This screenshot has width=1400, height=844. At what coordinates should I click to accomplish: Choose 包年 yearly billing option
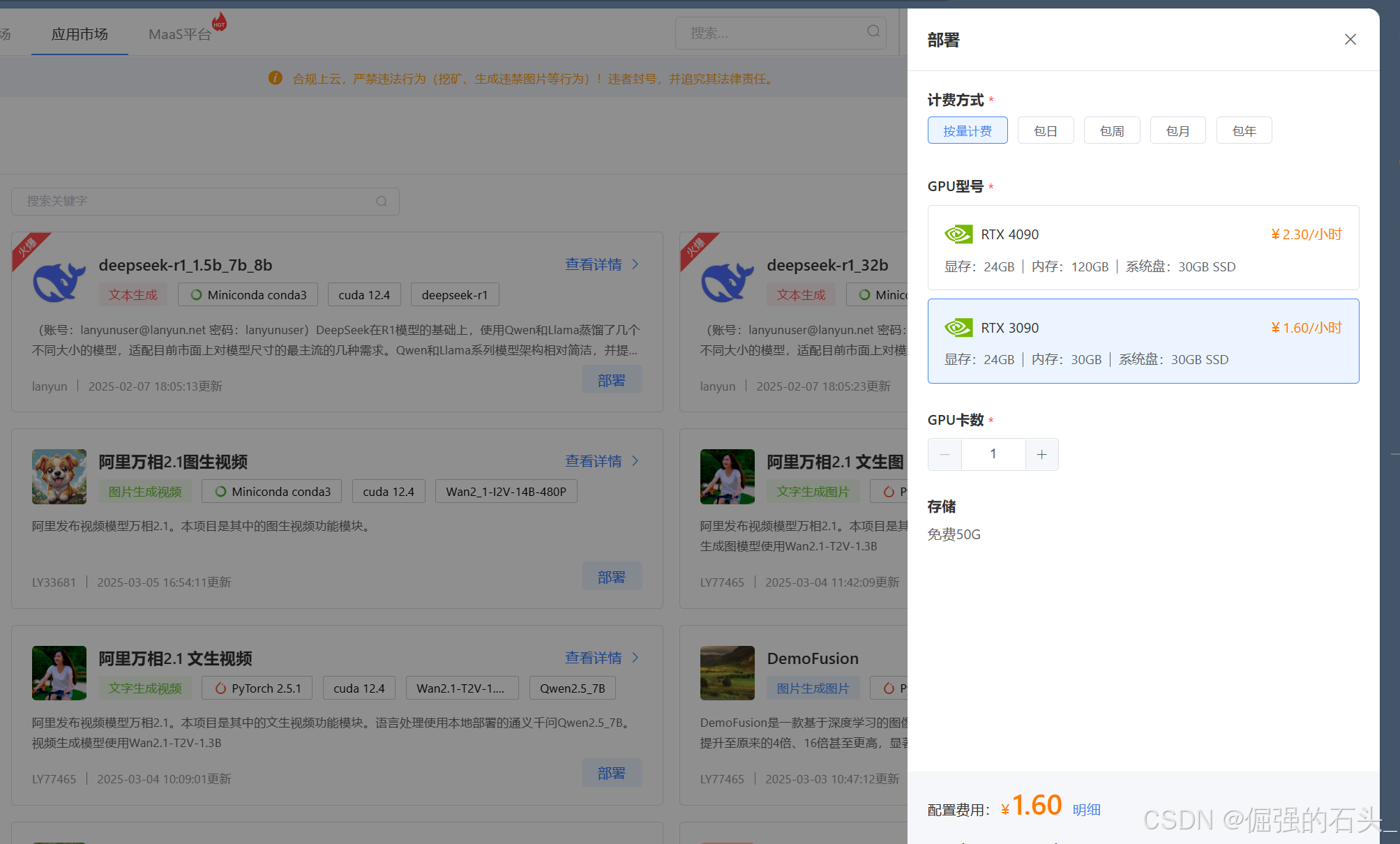point(1243,131)
